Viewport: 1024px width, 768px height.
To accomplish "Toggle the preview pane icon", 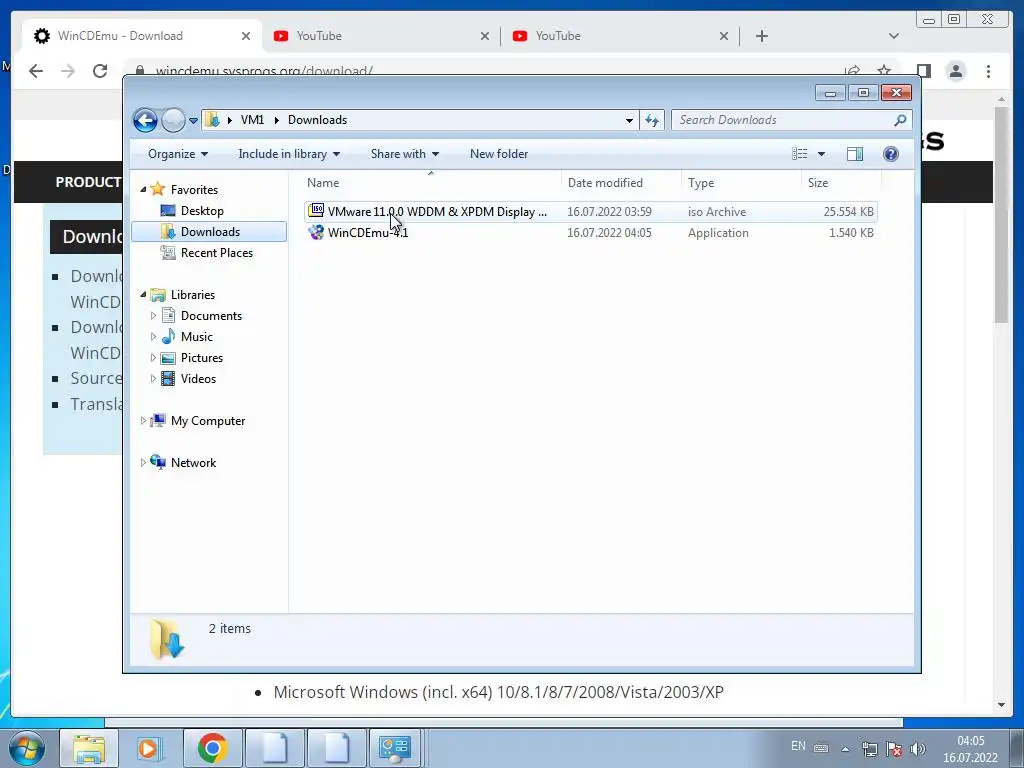I will click(855, 154).
